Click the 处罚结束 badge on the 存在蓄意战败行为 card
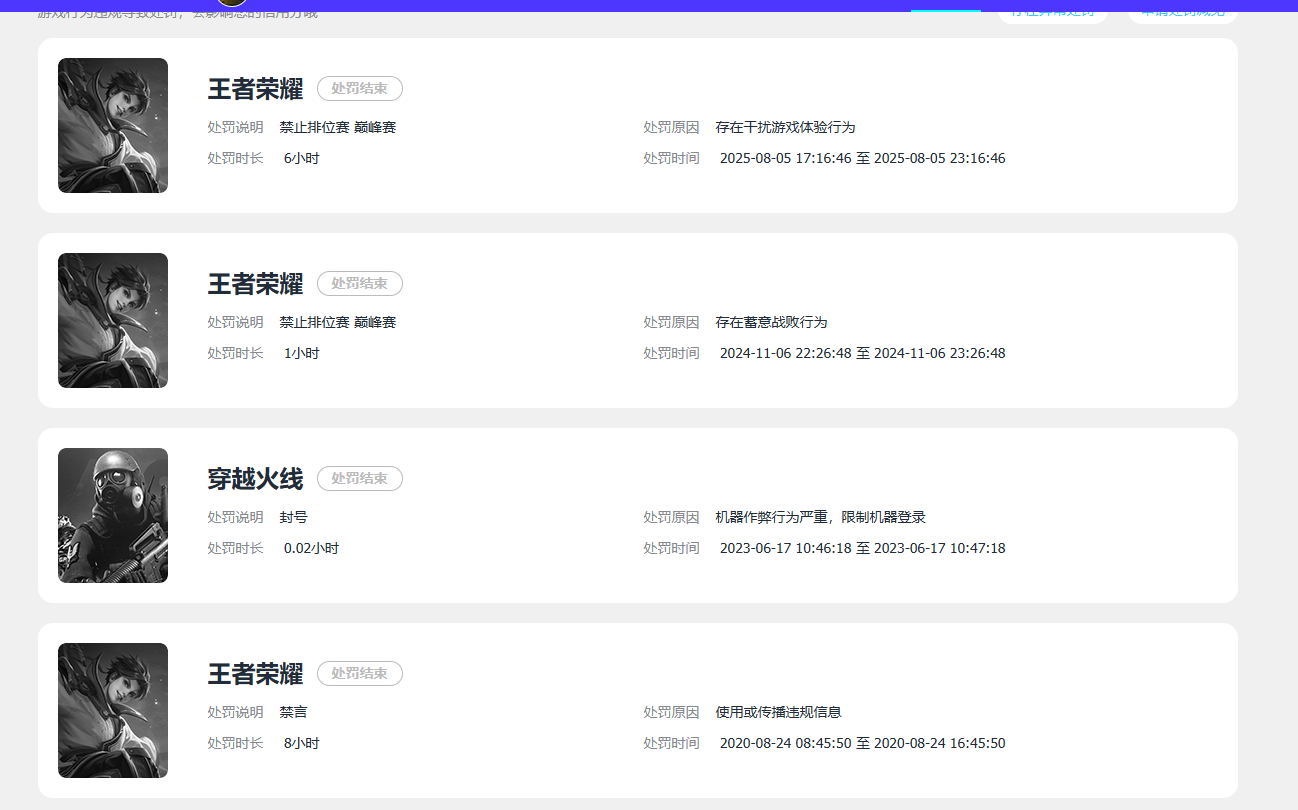Viewport: 1298px width, 810px height. 360,283
